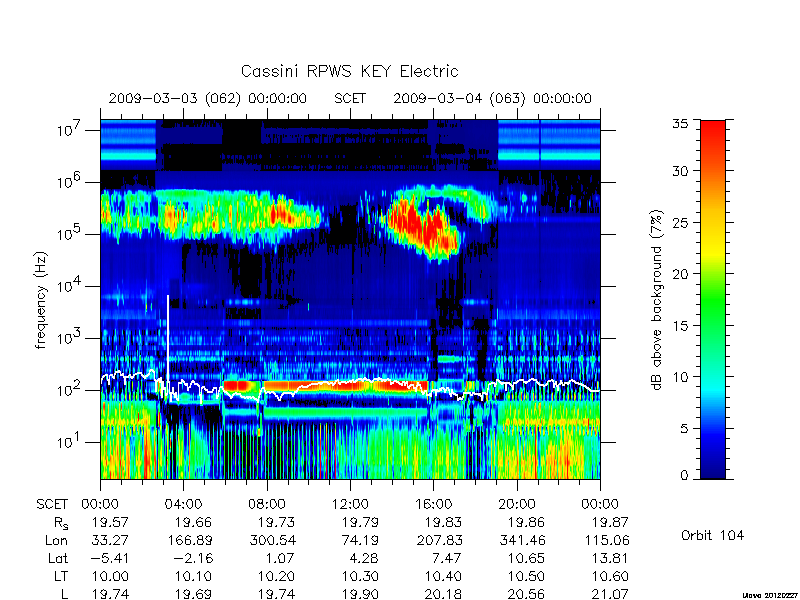Image resolution: width=800 pixels, height=600 pixels.
Task: Click the longitude value 207.83
Action: pyautogui.click(x=438, y=540)
